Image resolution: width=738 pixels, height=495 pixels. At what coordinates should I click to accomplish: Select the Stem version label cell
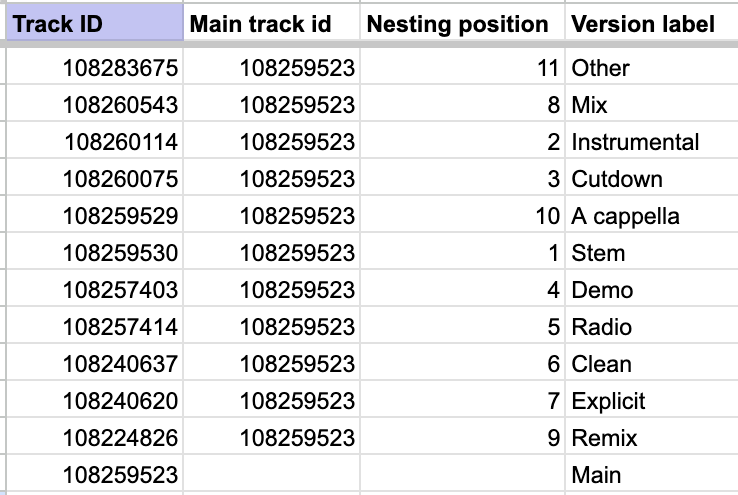pyautogui.click(x=651, y=251)
